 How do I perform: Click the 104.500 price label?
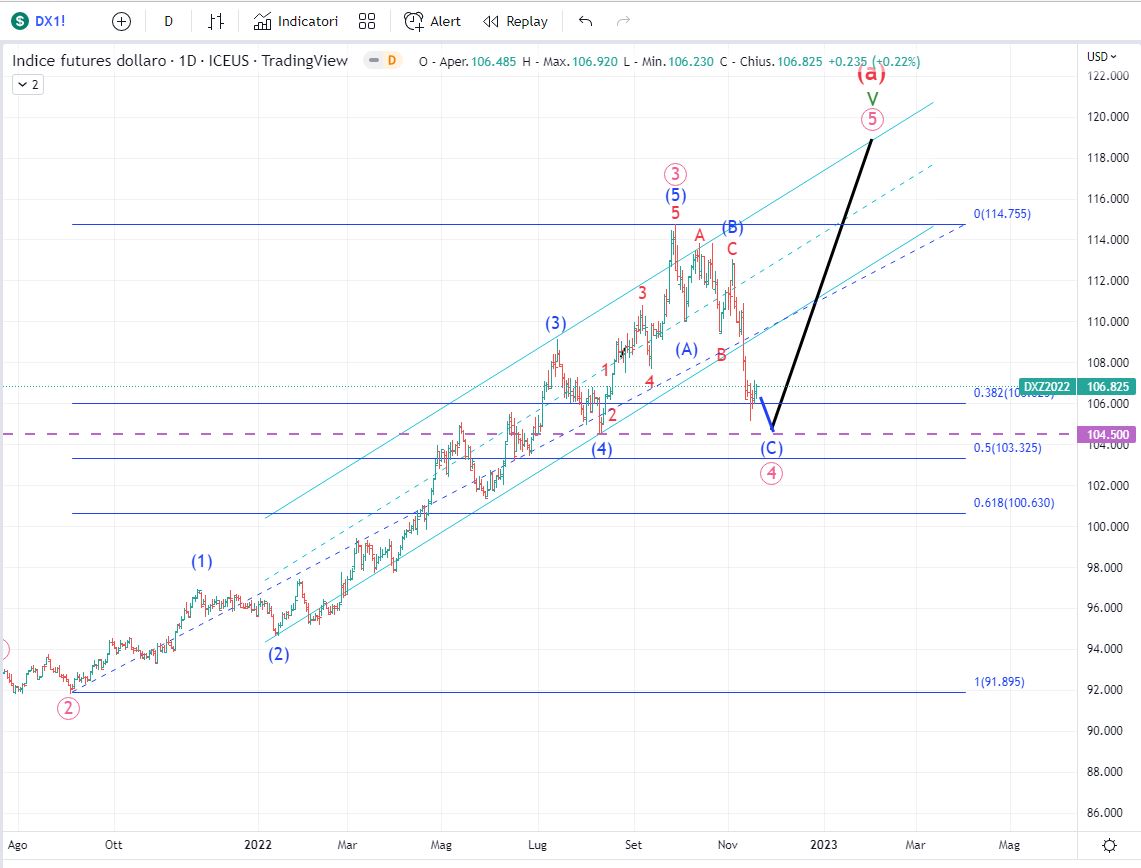(x=1108, y=434)
